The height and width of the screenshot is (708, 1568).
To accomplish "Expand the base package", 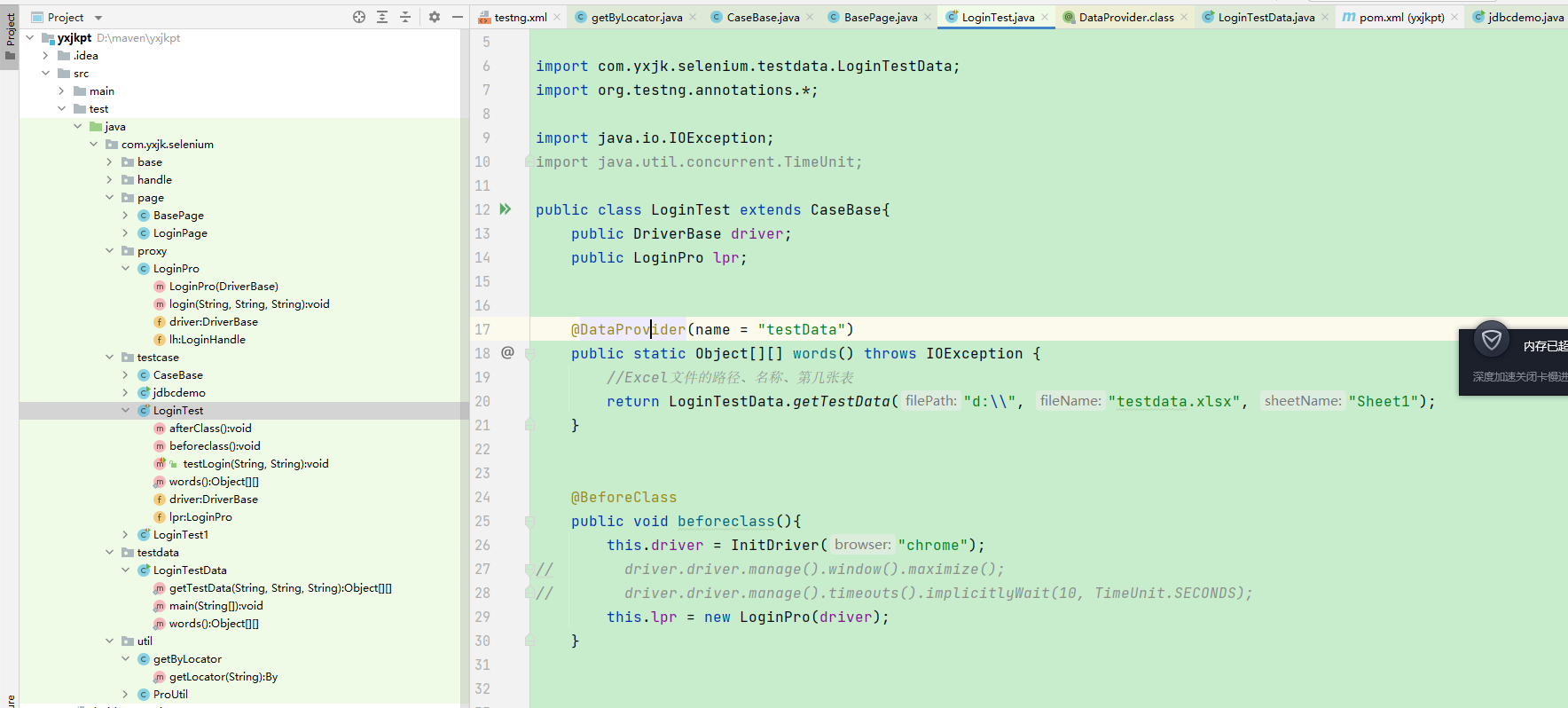I will point(110,161).
